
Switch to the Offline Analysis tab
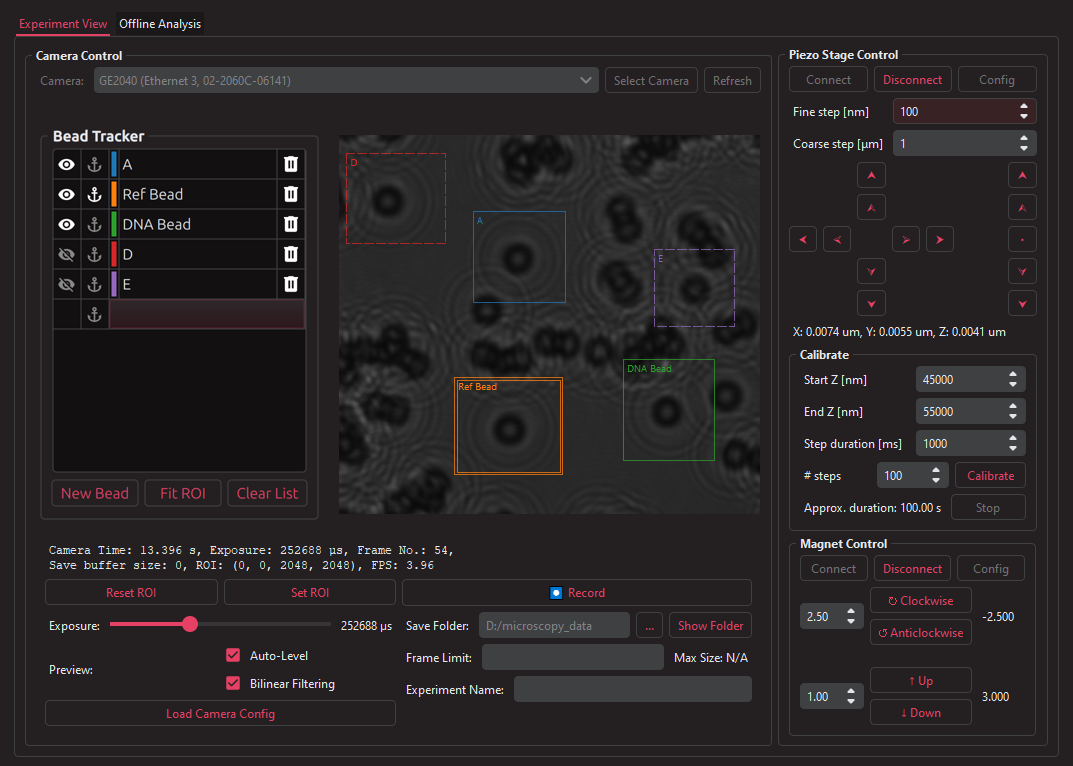click(x=160, y=24)
